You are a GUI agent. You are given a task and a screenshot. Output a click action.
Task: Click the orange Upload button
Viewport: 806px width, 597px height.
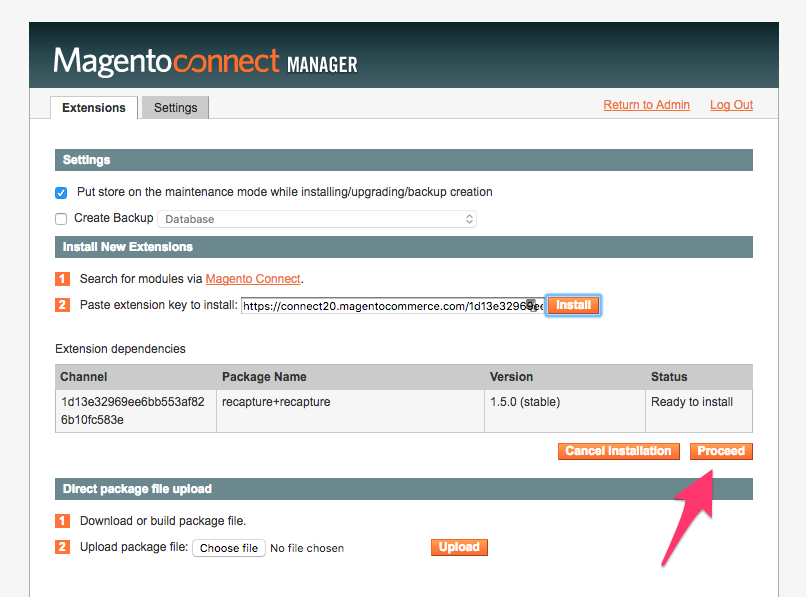click(x=459, y=547)
